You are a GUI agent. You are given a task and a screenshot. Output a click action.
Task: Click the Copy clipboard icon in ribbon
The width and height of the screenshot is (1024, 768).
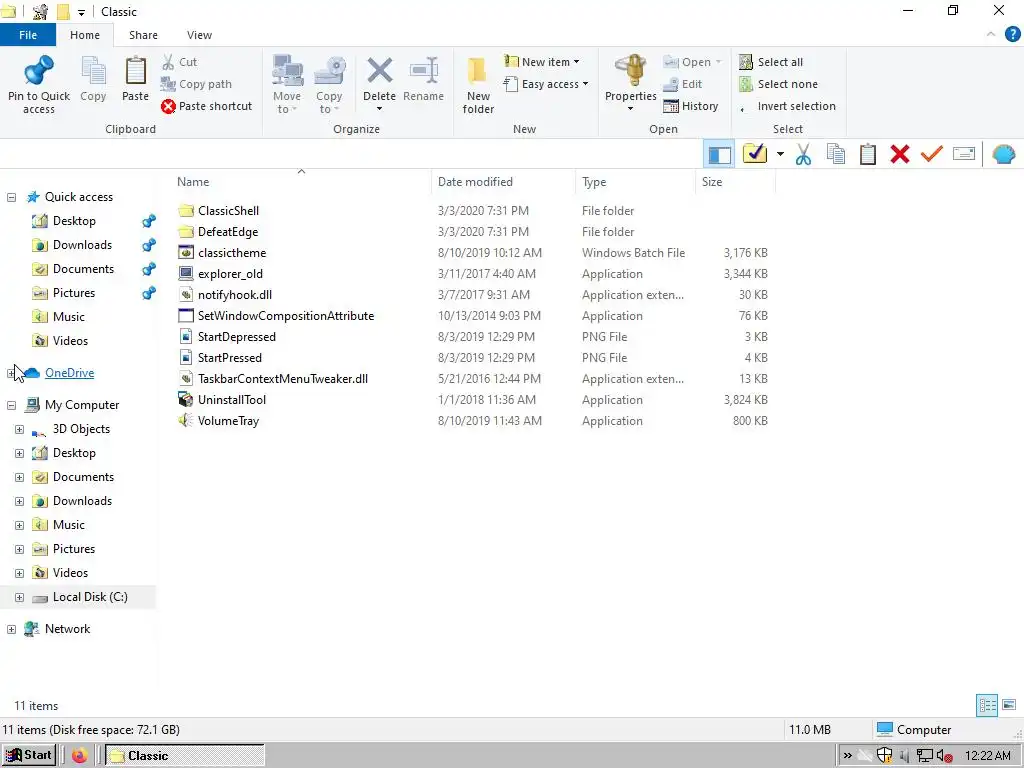93,71
